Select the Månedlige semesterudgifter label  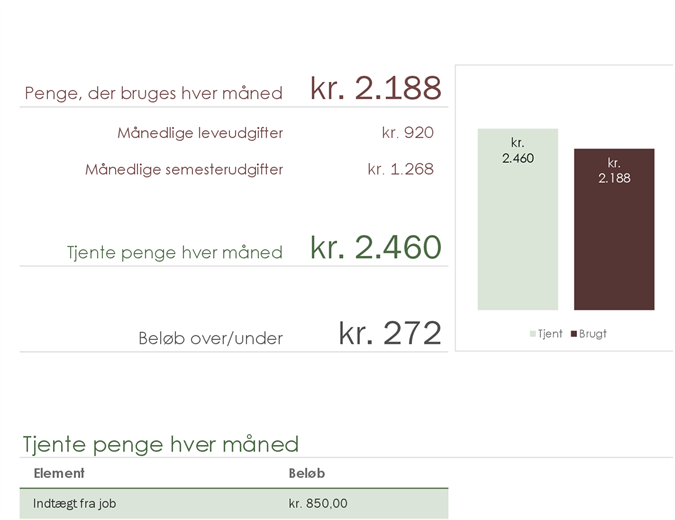tap(184, 169)
